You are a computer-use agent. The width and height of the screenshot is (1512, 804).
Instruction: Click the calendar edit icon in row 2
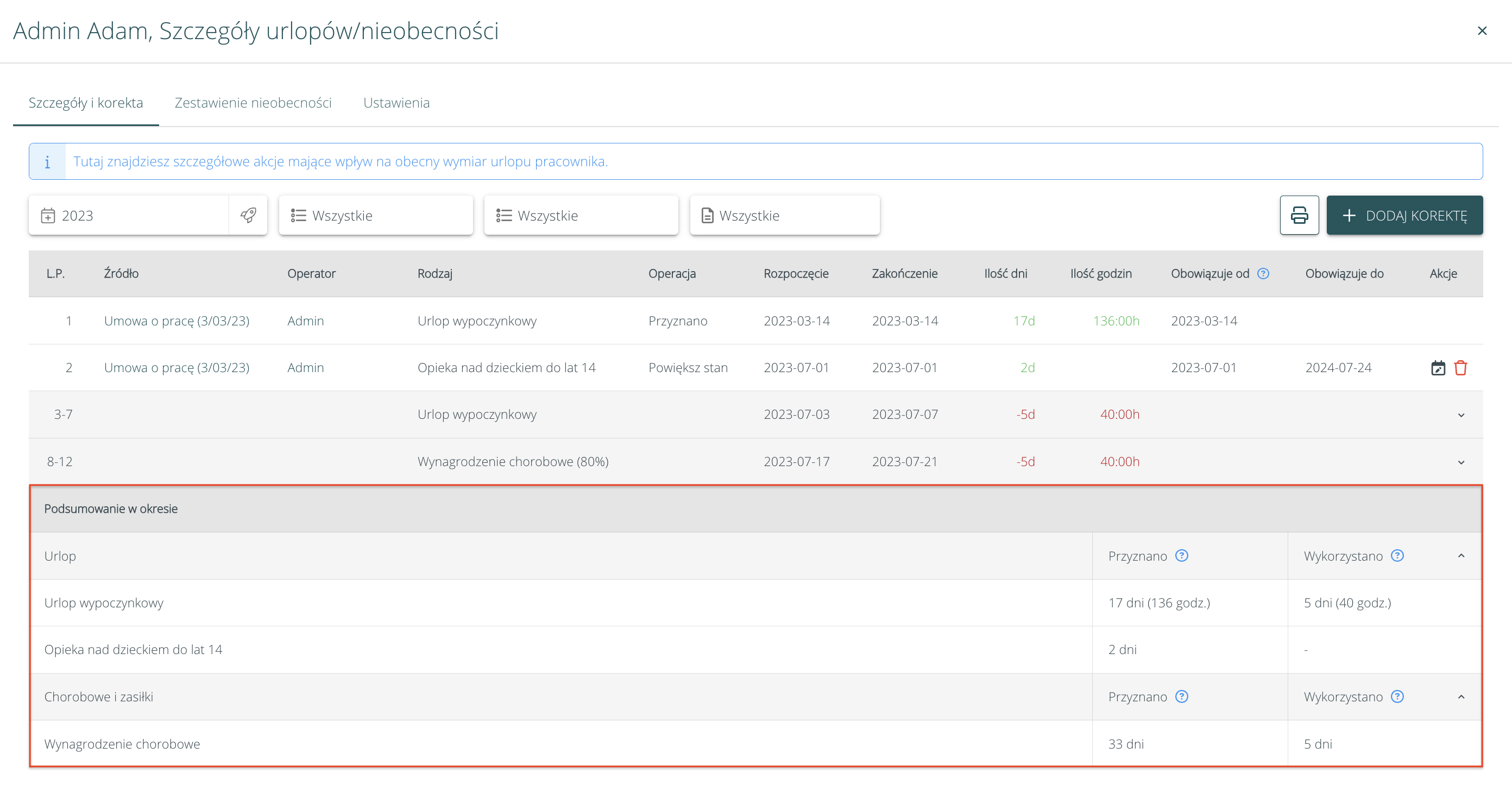pyautogui.click(x=1438, y=368)
